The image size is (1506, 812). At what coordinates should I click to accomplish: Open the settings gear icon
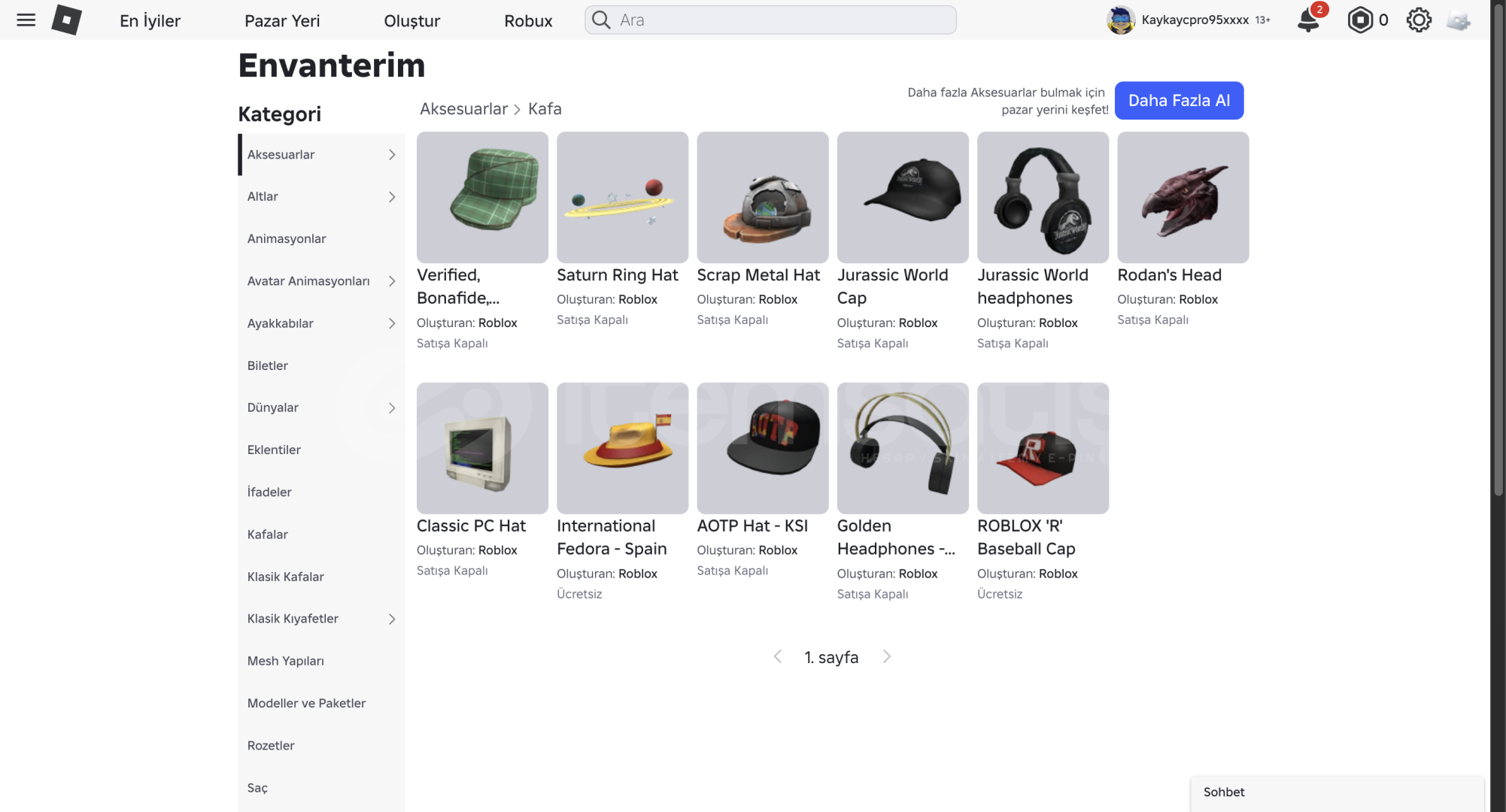[x=1419, y=20]
